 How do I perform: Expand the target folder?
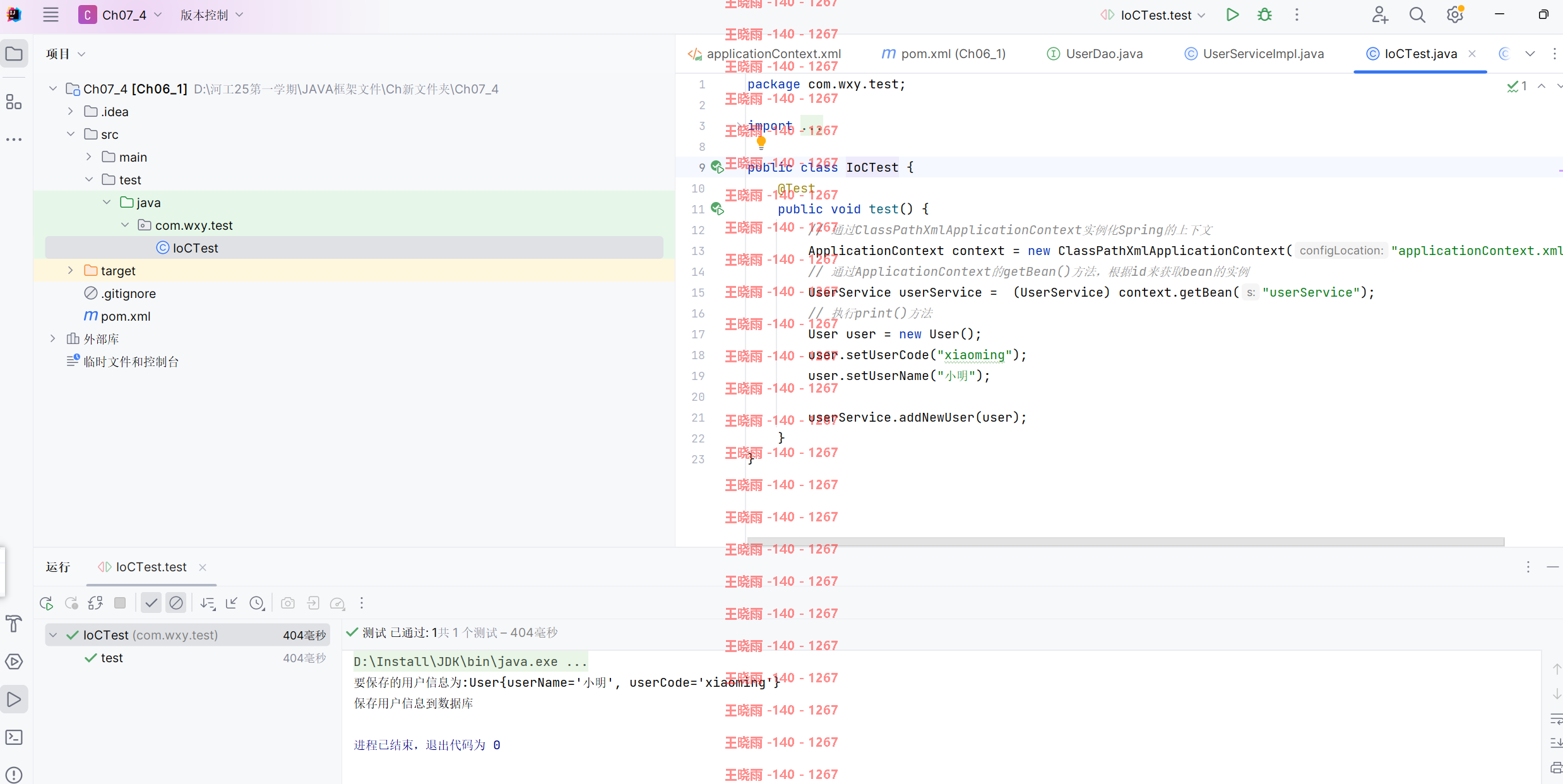coord(71,270)
